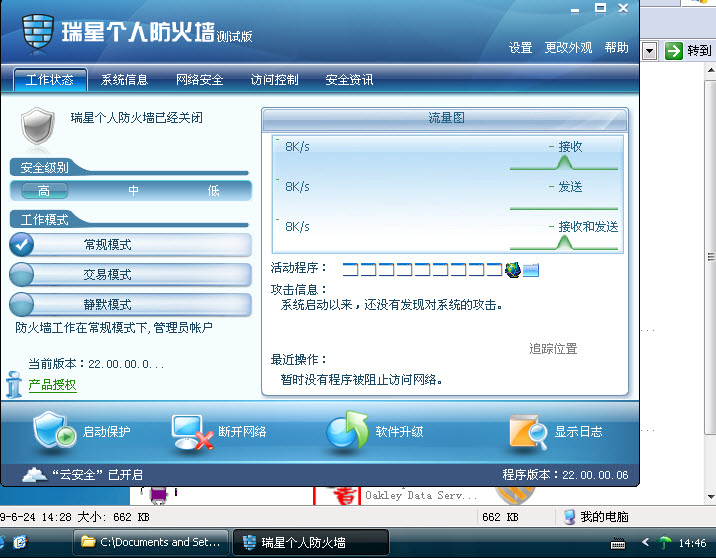
Task: Click the green Go arrow icon
Action: click(673, 50)
